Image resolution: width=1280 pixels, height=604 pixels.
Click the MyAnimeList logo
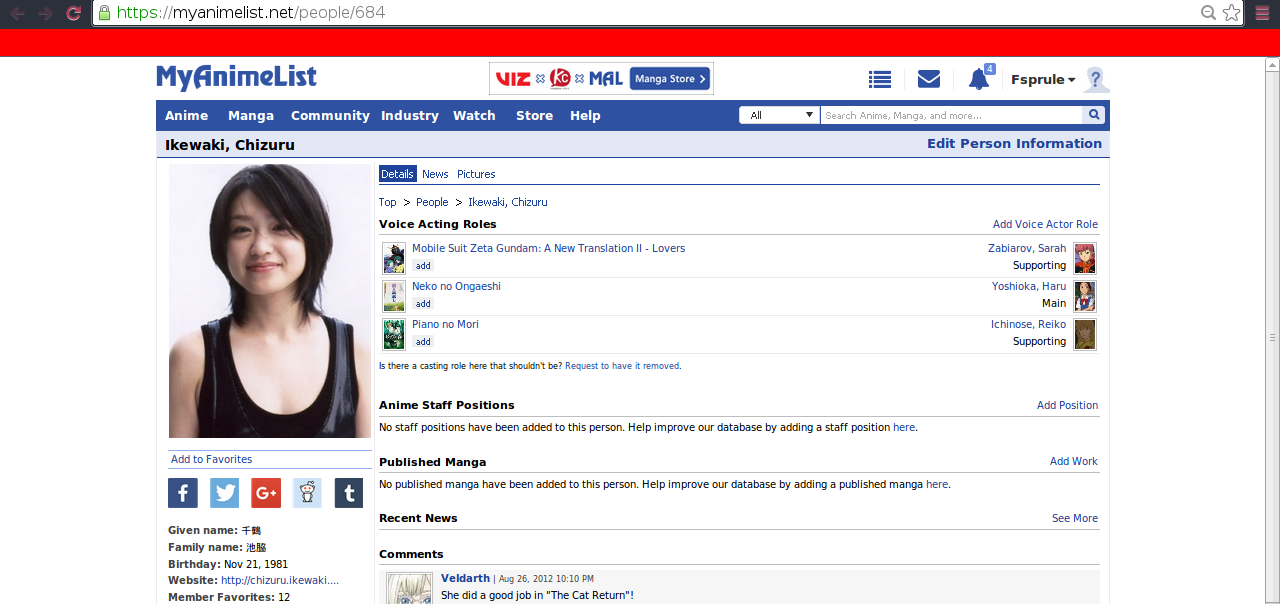point(237,78)
